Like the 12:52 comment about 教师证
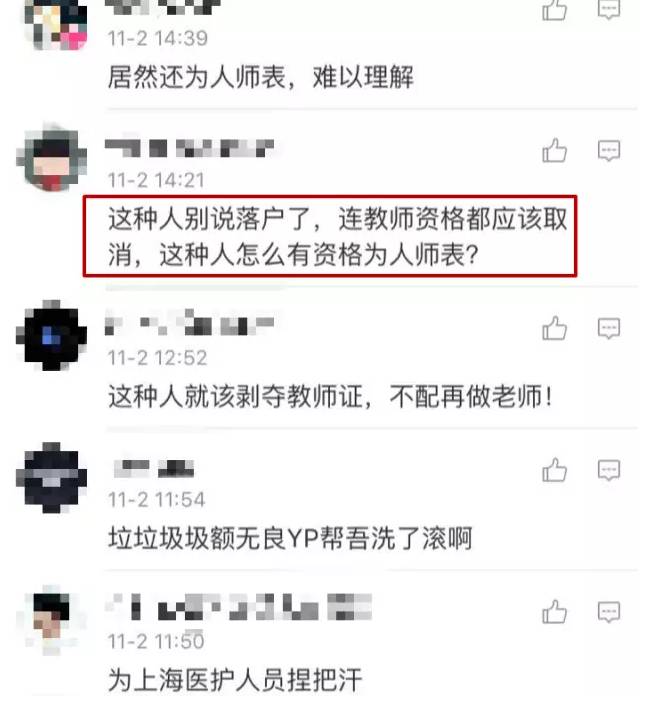Screen dimensions: 649x701 pos(555,328)
